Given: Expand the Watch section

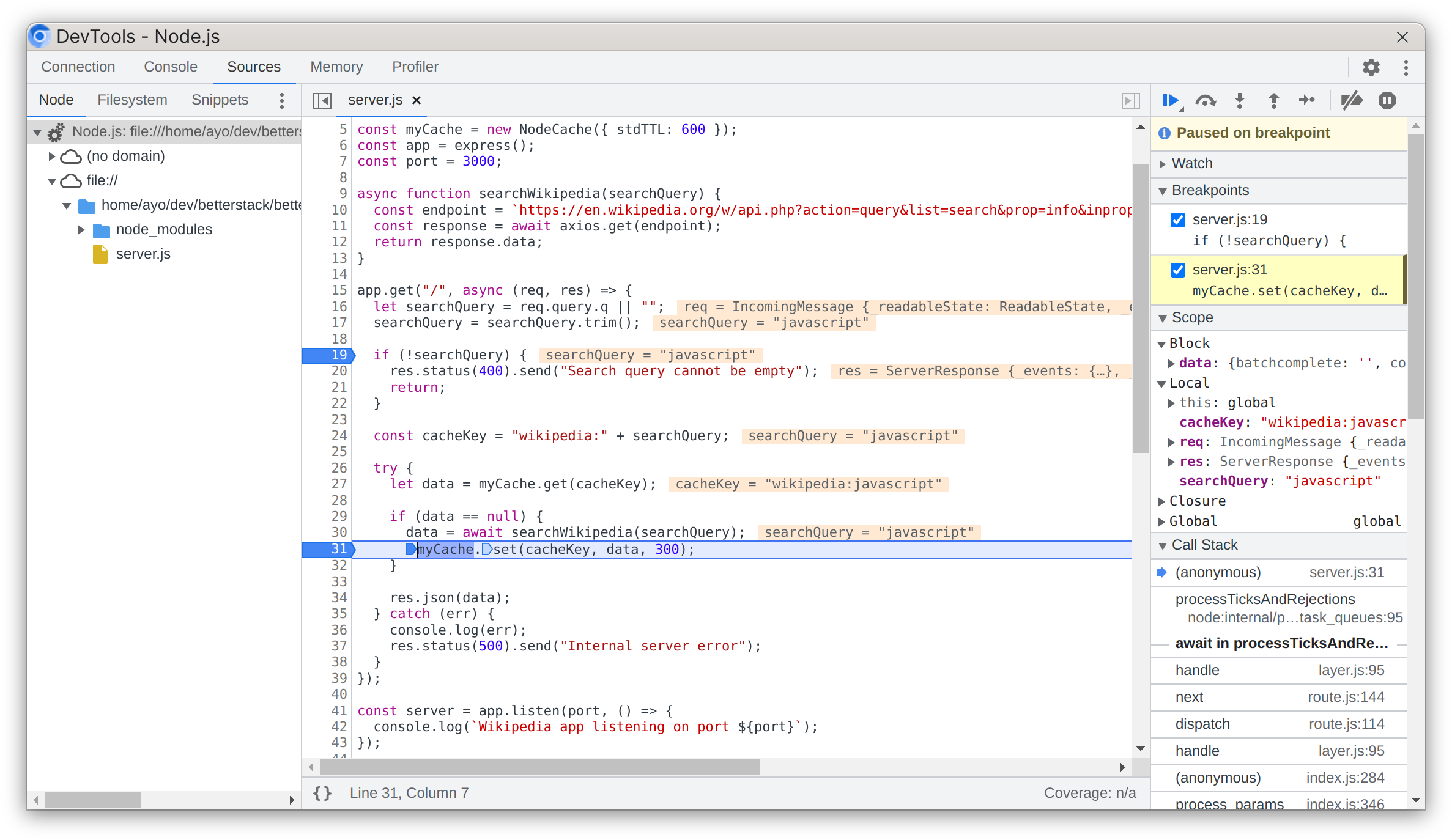Looking at the screenshot, I should [1163, 163].
